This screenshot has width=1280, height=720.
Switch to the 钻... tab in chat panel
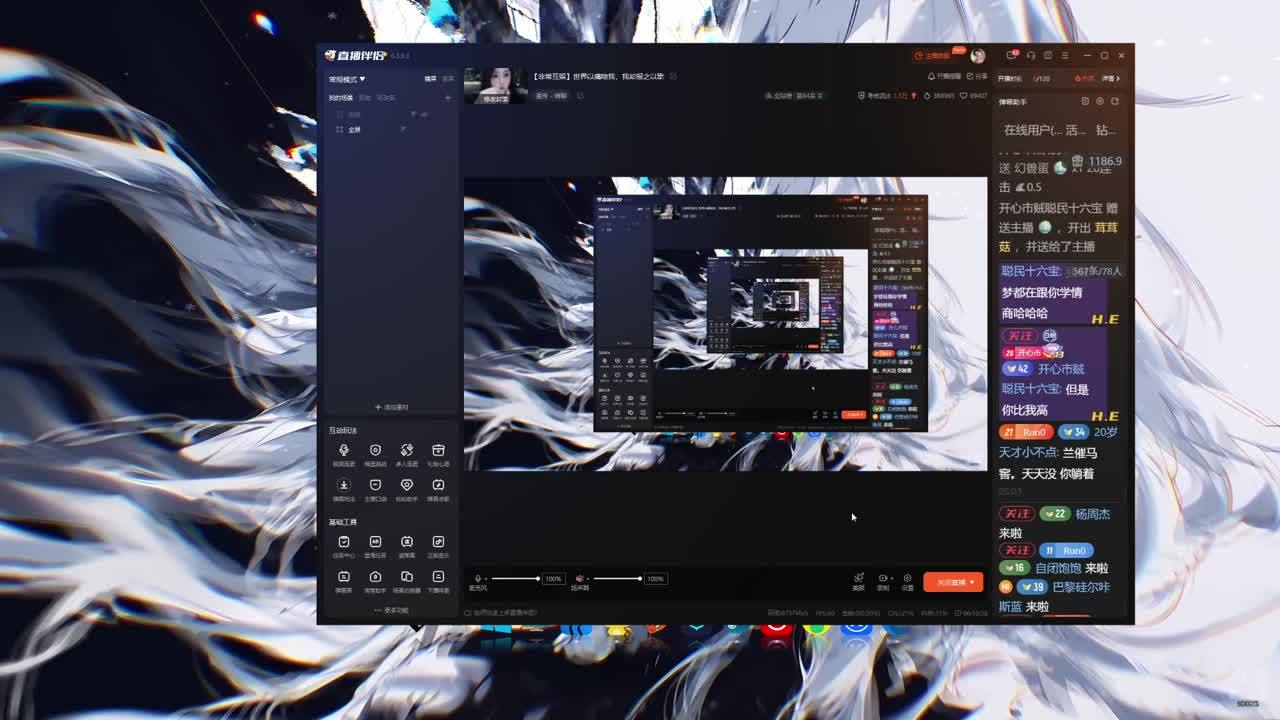(1106, 130)
